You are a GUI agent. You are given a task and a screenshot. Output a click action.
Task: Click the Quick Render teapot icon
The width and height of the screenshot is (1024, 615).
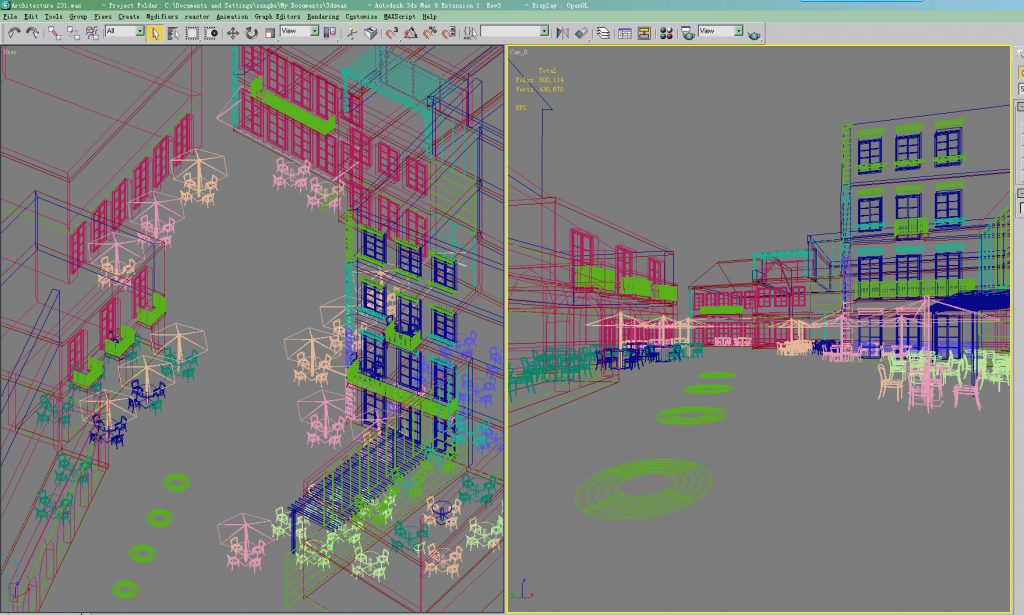tap(753, 34)
